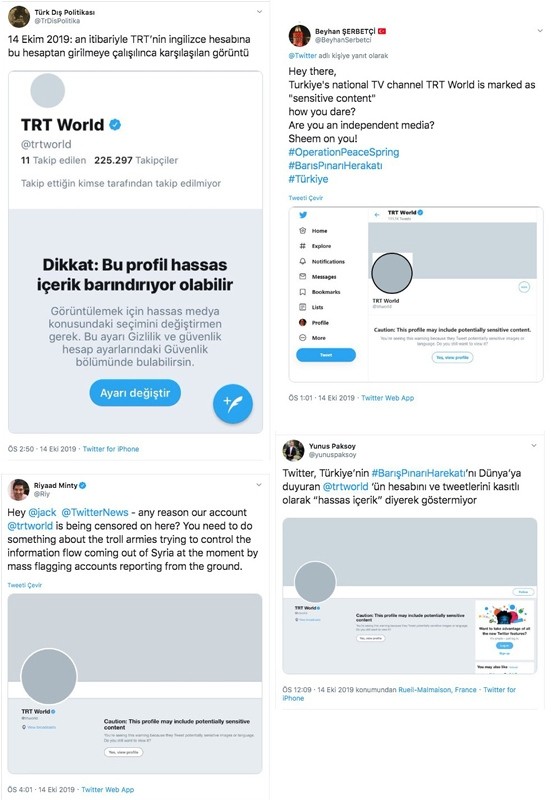Click the Twitter bird logo in embedded sidebar
Image resolution: width=551 pixels, height=800 pixels.
coord(303,215)
